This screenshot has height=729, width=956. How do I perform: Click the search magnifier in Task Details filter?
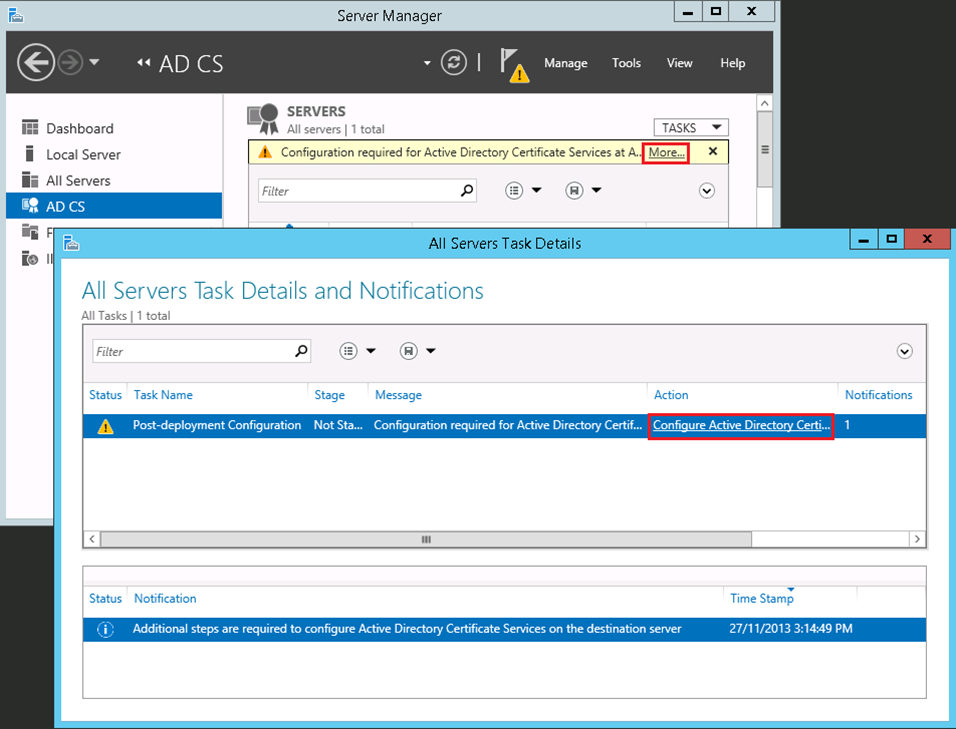(x=301, y=351)
